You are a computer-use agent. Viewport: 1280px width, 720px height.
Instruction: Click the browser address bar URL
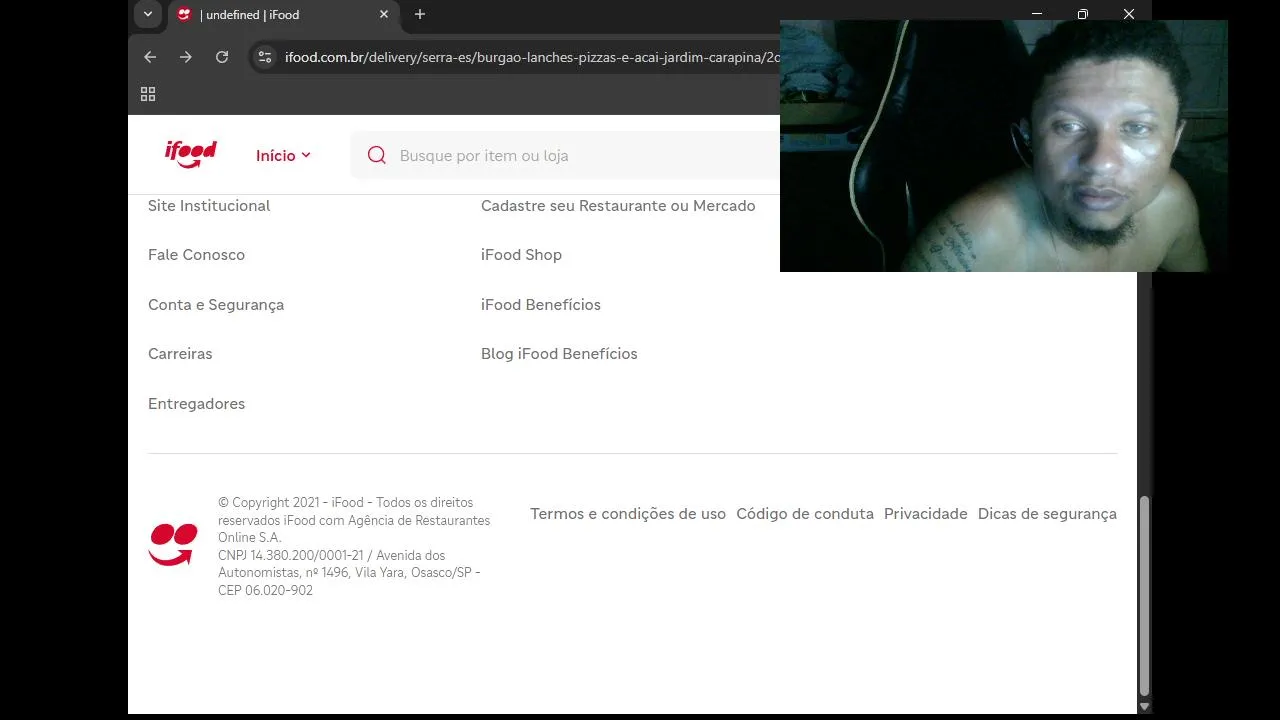[x=532, y=57]
